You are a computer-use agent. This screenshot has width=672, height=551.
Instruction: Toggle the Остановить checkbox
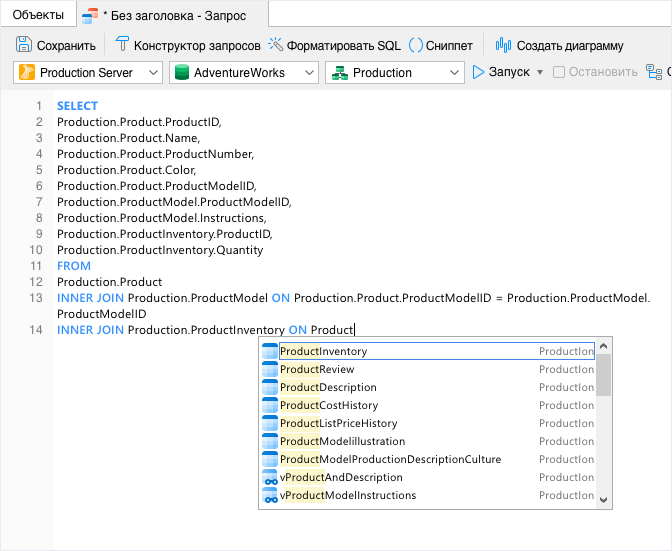coord(559,72)
